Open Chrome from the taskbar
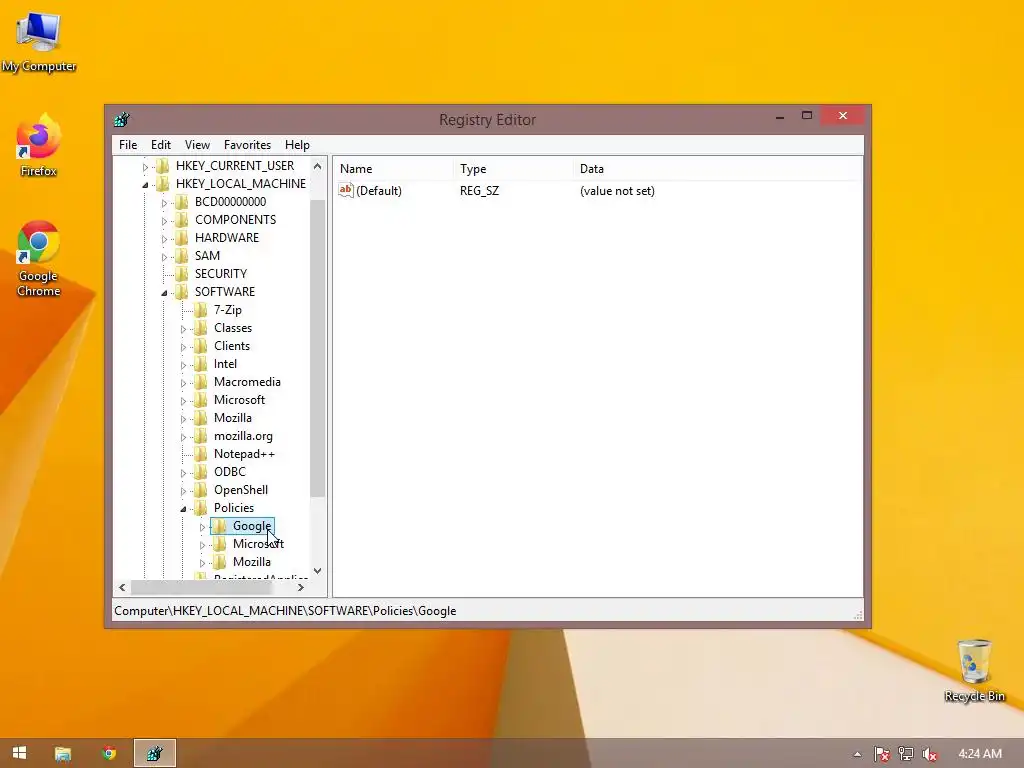Image resolution: width=1024 pixels, height=768 pixels. (x=109, y=753)
